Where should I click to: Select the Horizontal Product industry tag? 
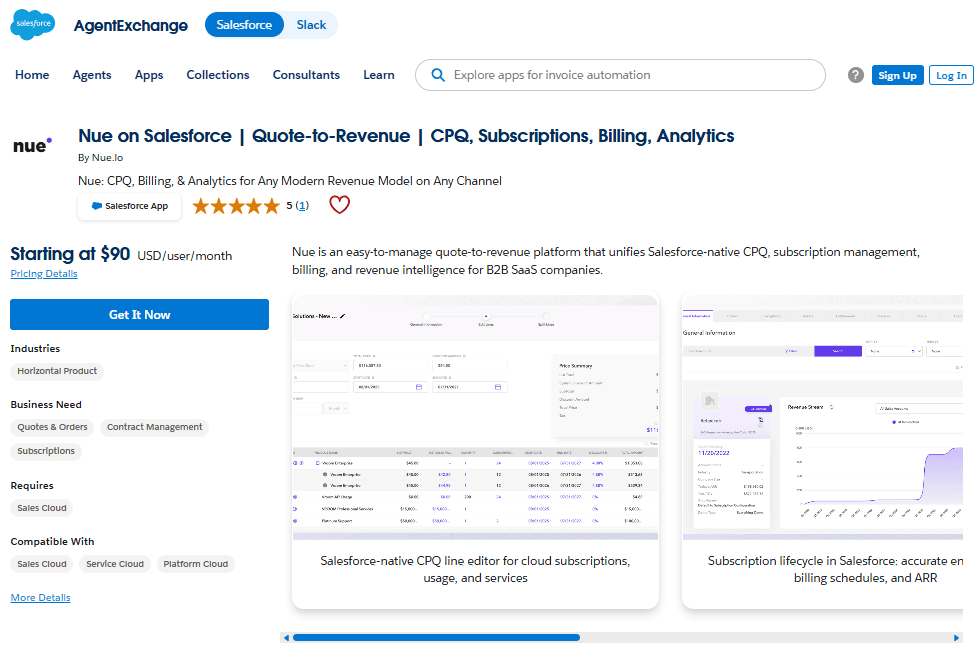click(x=57, y=371)
